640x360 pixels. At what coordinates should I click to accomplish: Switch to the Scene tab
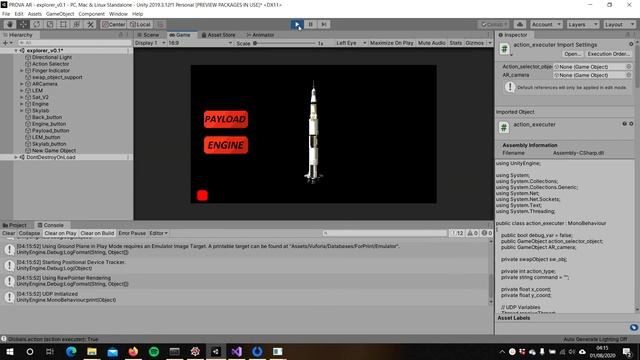(x=148, y=35)
